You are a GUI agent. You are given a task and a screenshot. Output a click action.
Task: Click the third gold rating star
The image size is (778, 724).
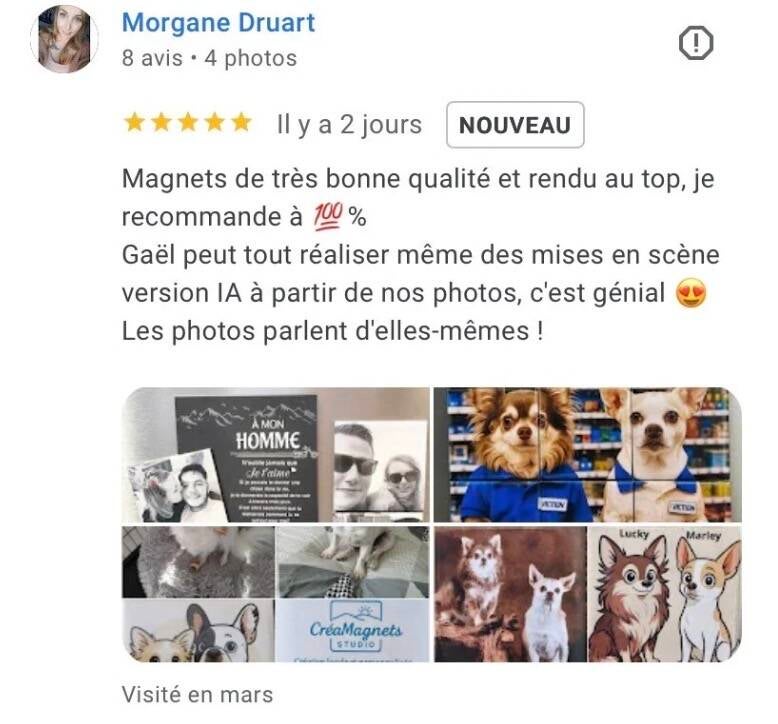(x=188, y=122)
